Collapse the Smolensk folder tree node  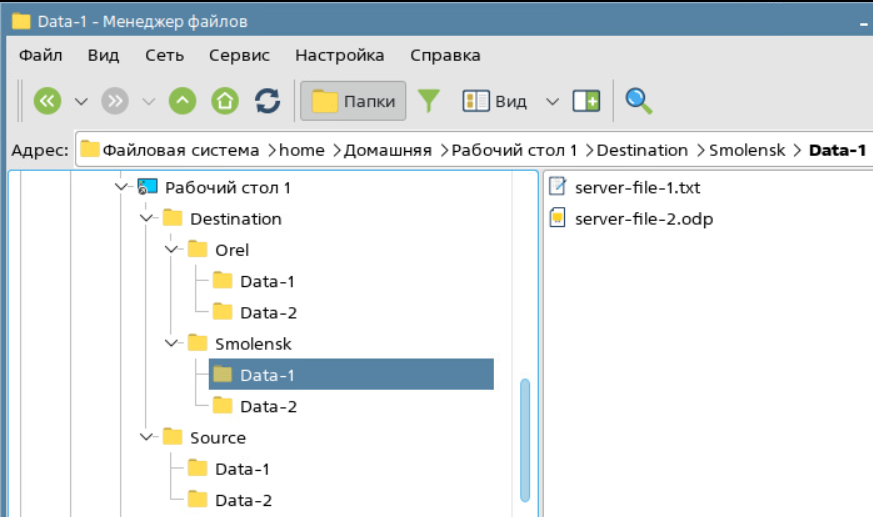[x=171, y=343]
